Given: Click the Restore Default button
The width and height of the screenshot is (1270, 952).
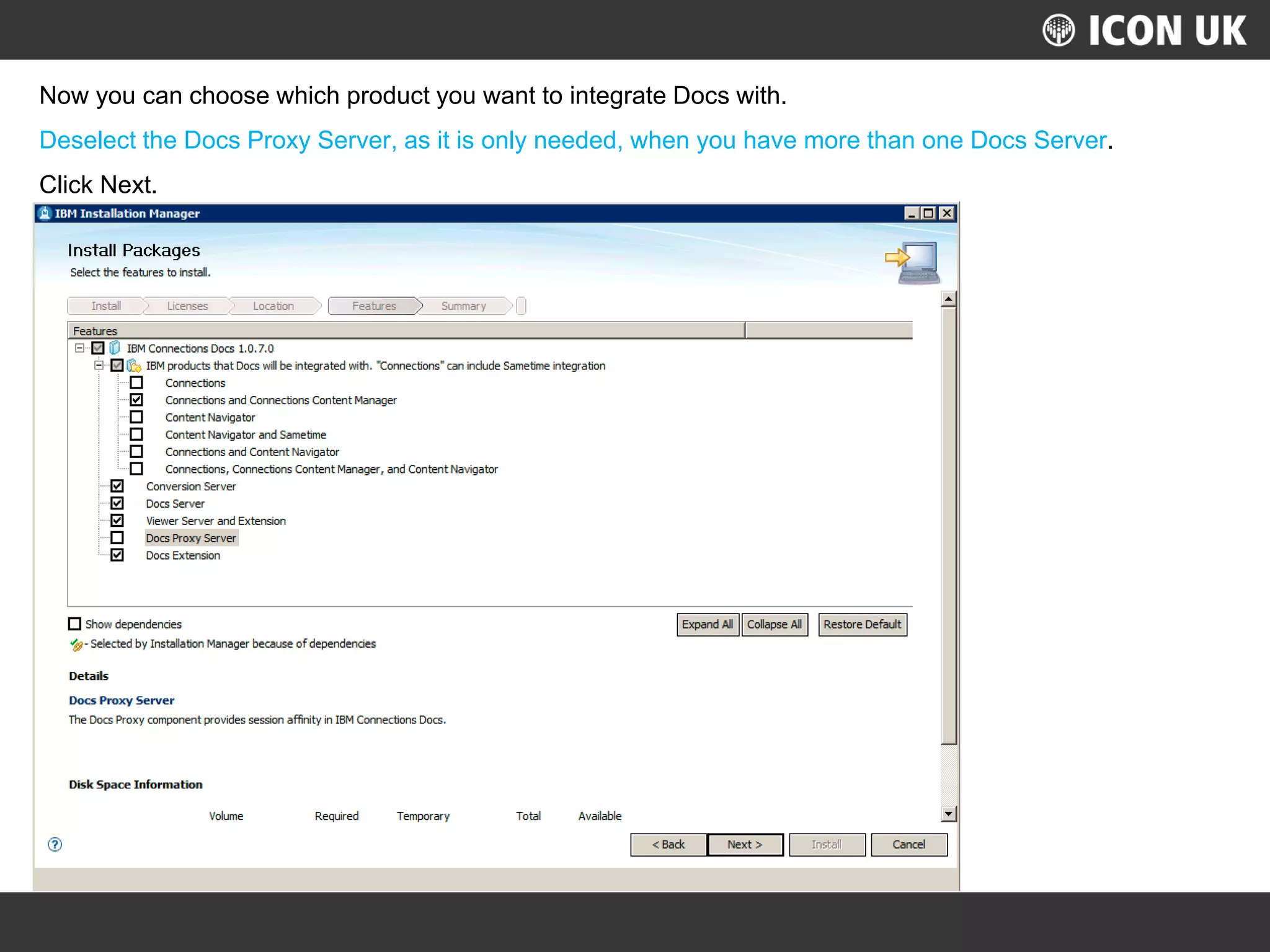Looking at the screenshot, I should 863,624.
